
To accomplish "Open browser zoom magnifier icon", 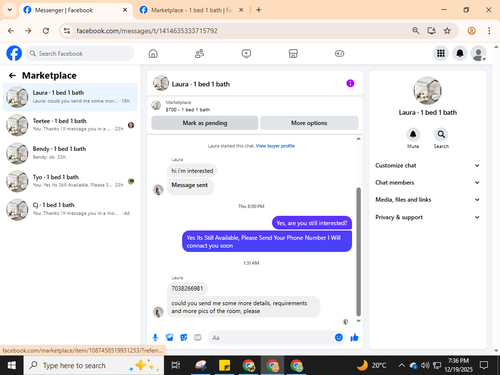I will (x=415, y=31).
